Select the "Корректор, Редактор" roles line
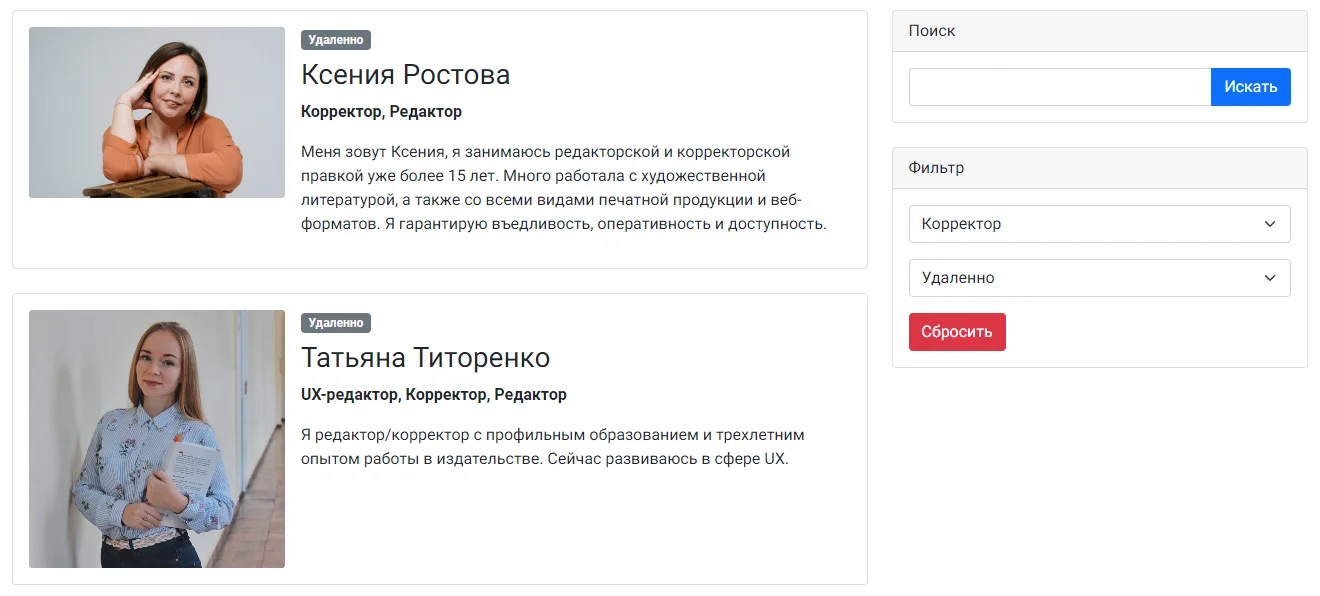The height and width of the screenshot is (596, 1320). point(381,112)
